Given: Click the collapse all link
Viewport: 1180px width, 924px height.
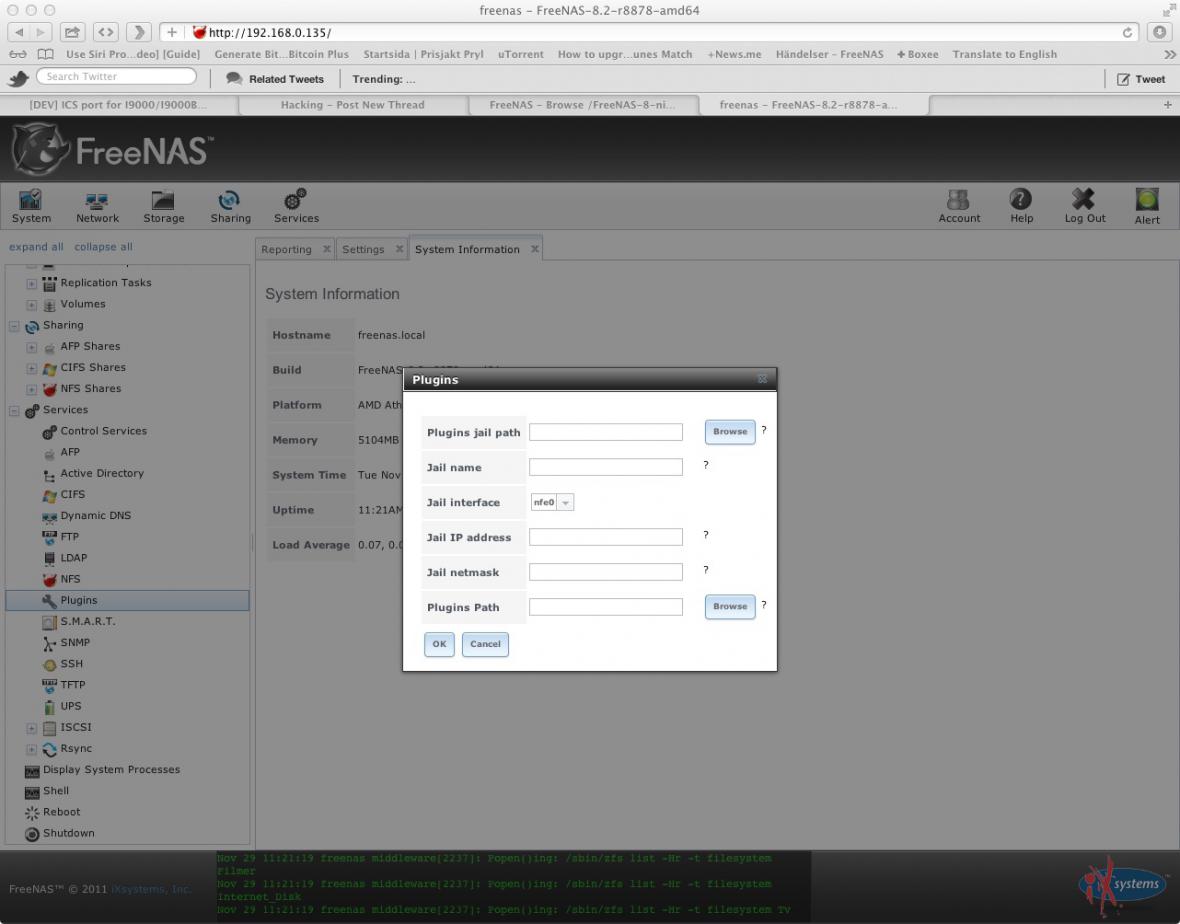Looking at the screenshot, I should (103, 247).
